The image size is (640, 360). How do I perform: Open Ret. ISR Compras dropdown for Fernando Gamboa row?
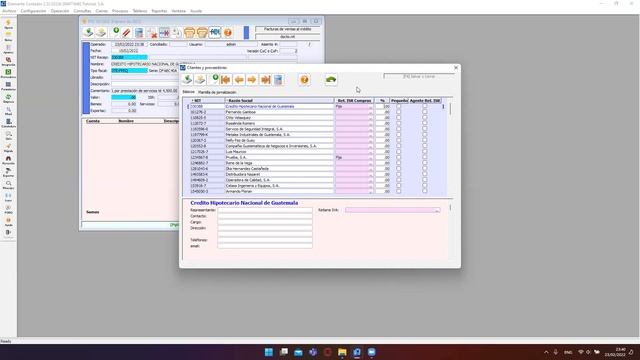point(371,112)
